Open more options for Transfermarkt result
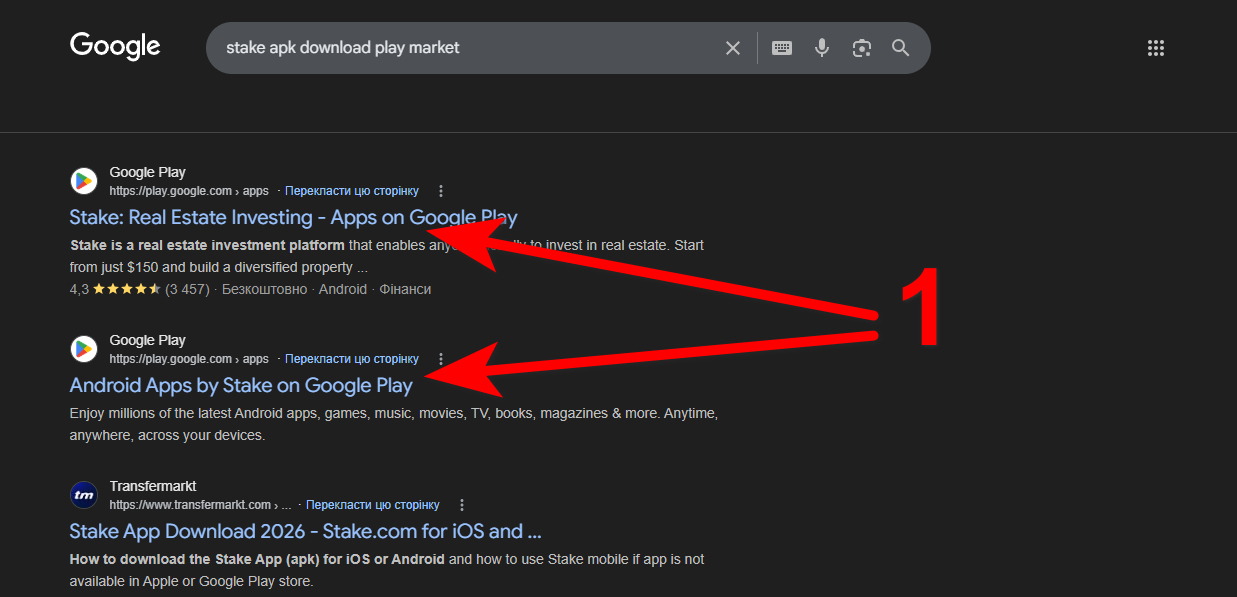1237x597 pixels. point(462,505)
